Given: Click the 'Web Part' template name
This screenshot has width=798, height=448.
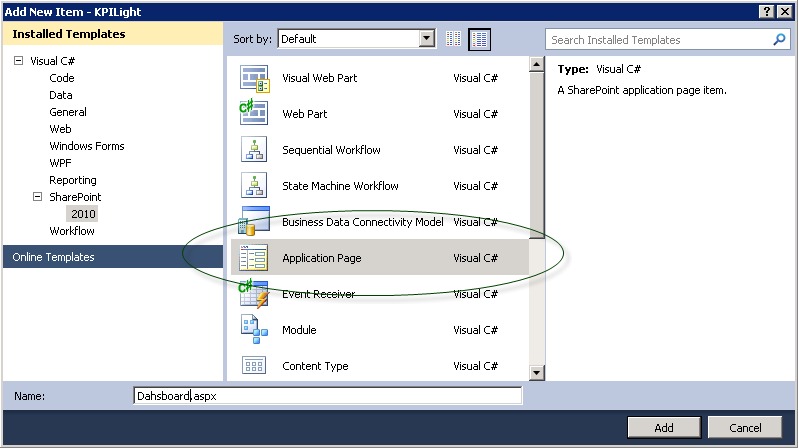Looking at the screenshot, I should [x=304, y=114].
